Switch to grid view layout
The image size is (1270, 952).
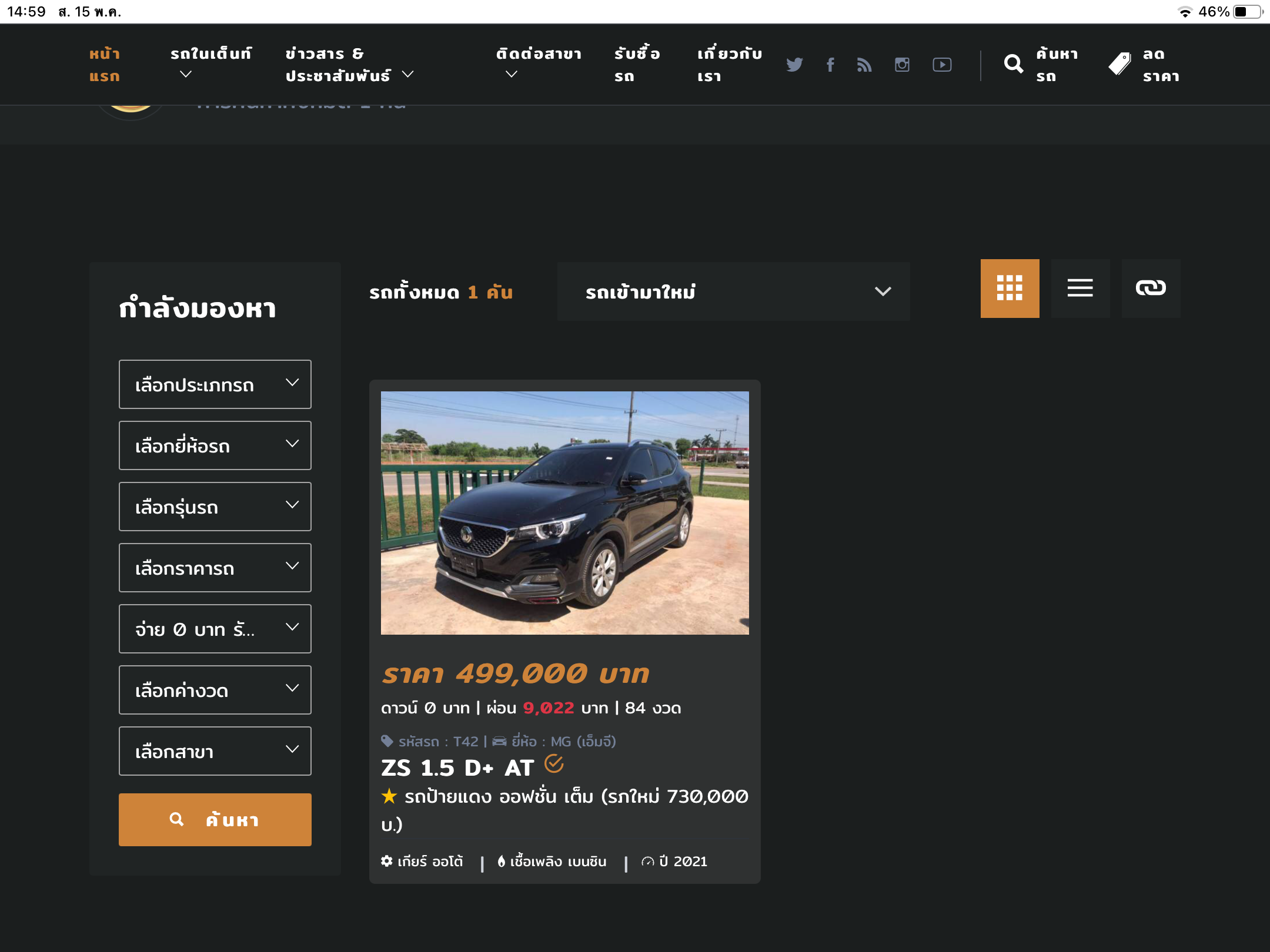(x=1010, y=289)
